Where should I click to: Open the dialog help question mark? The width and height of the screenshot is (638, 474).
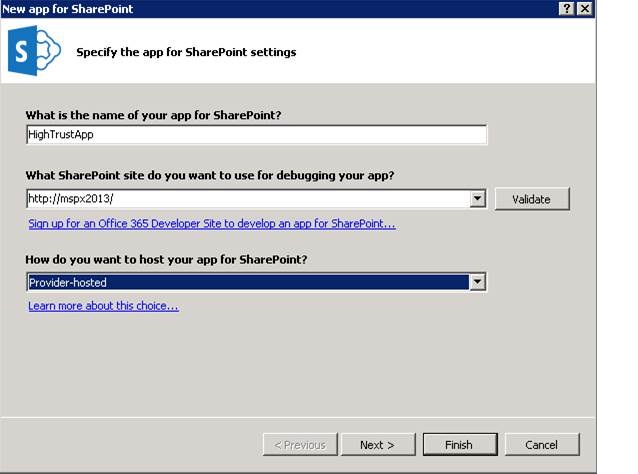(567, 8)
